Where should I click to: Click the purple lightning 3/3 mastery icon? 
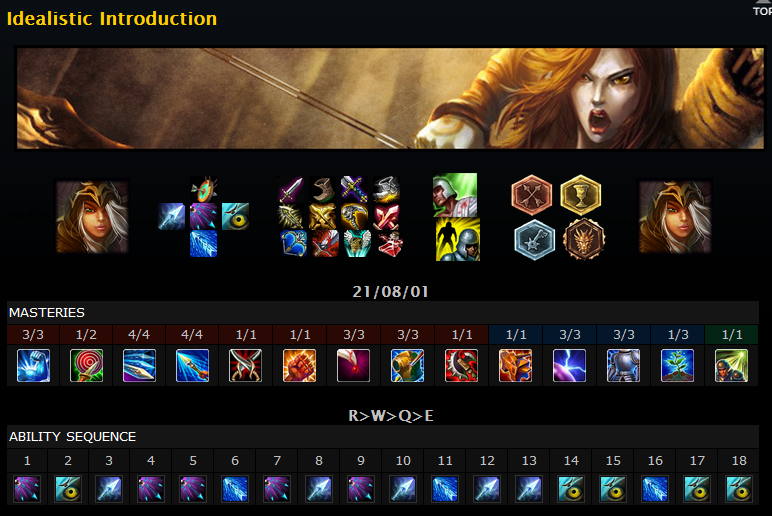pos(570,365)
